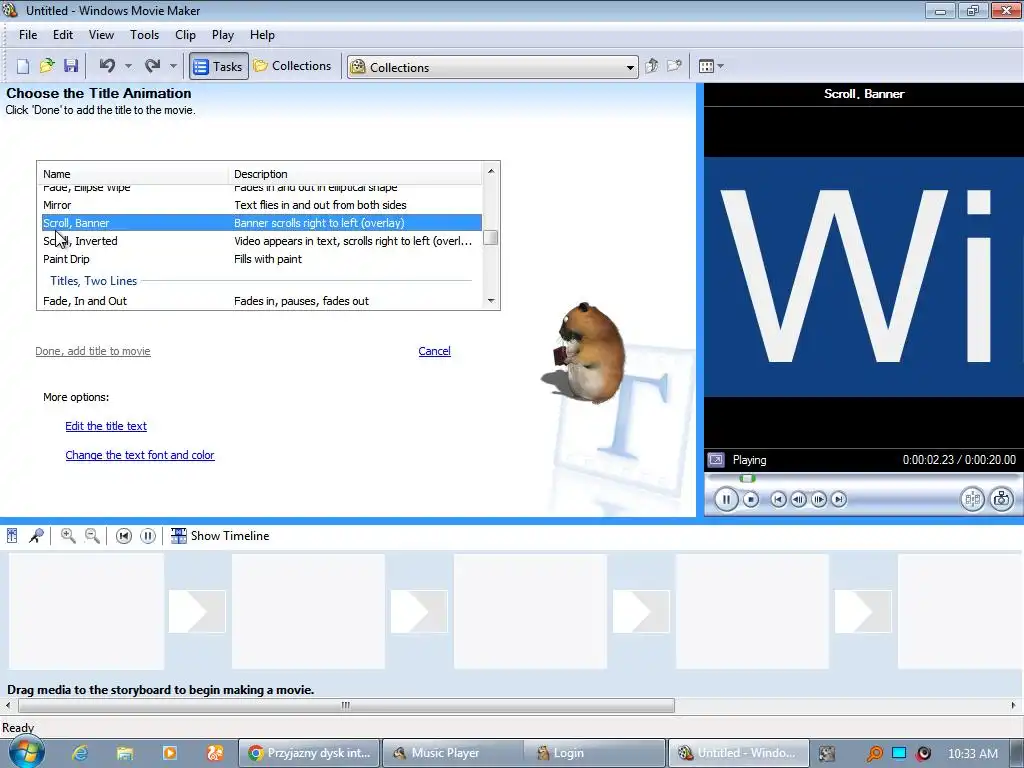Toggle the Tasks pane button
The height and width of the screenshot is (768, 1024).
coord(219,66)
